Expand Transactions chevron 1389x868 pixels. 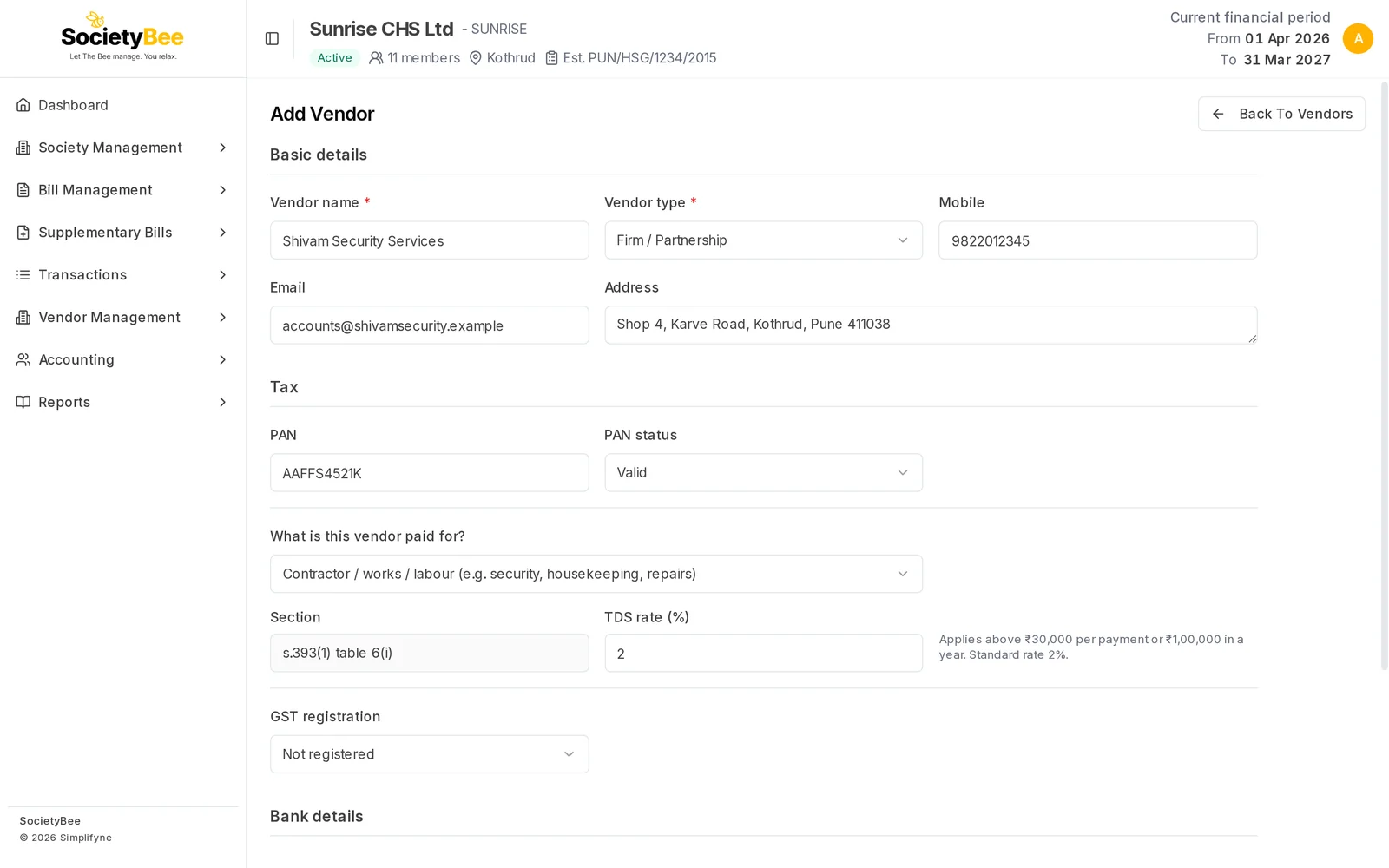click(223, 275)
